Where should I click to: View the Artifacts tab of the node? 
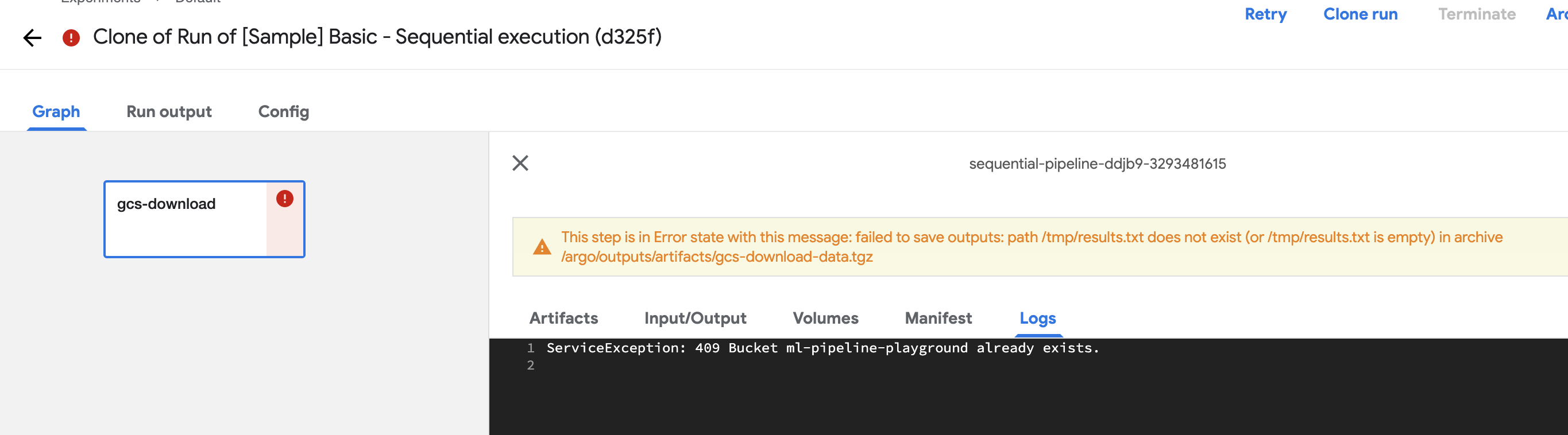(x=563, y=317)
